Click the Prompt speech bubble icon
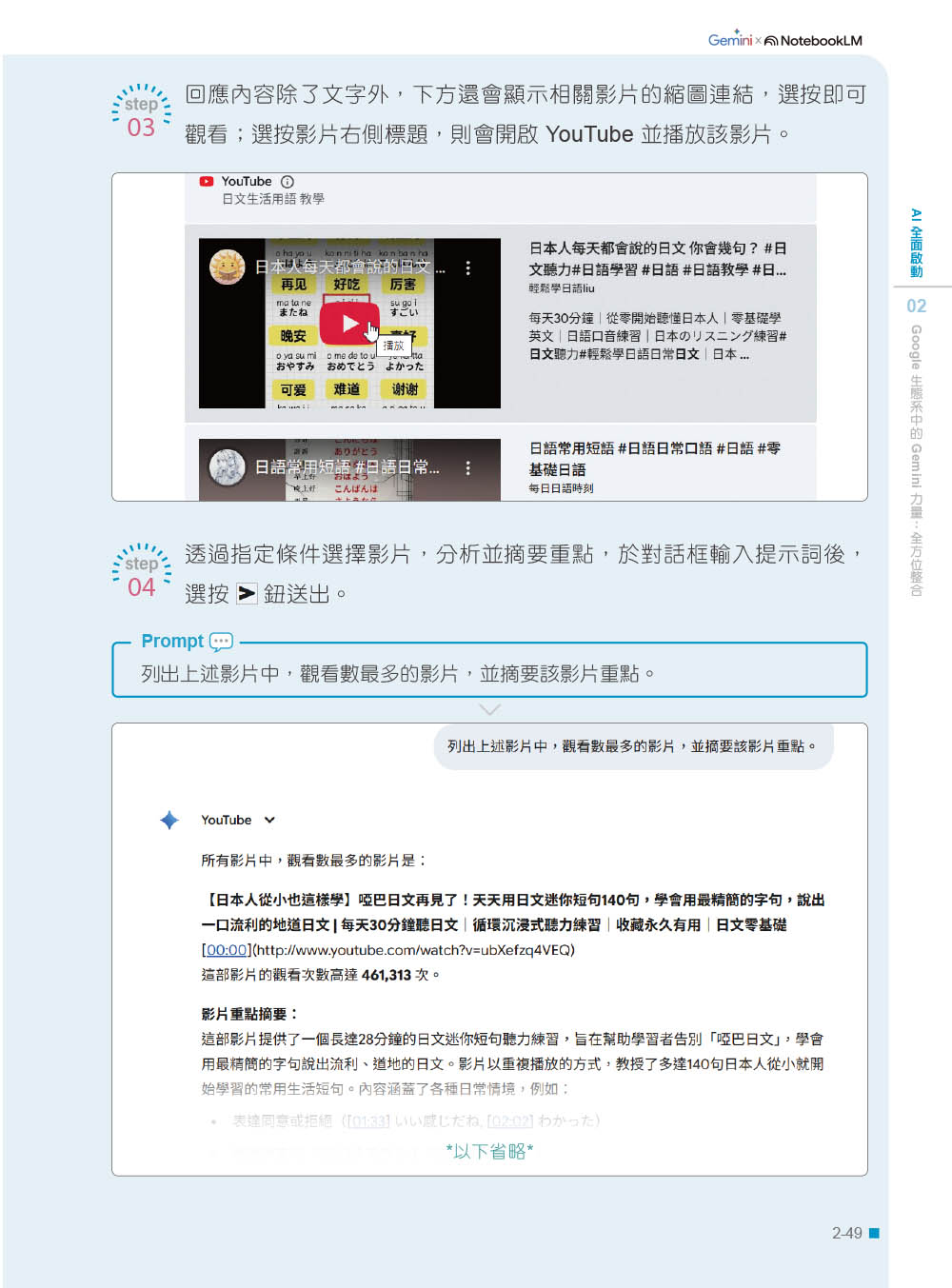 [221, 642]
